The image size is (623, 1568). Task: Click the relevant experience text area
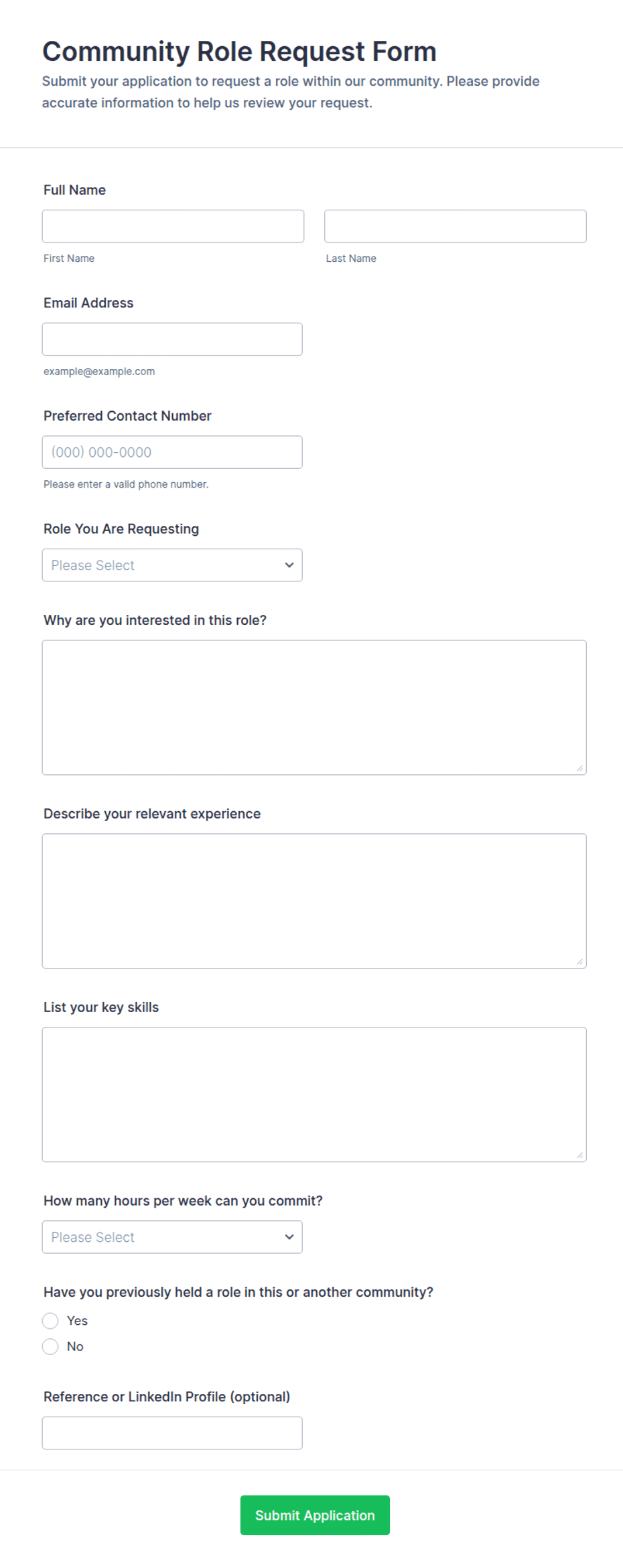(314, 902)
